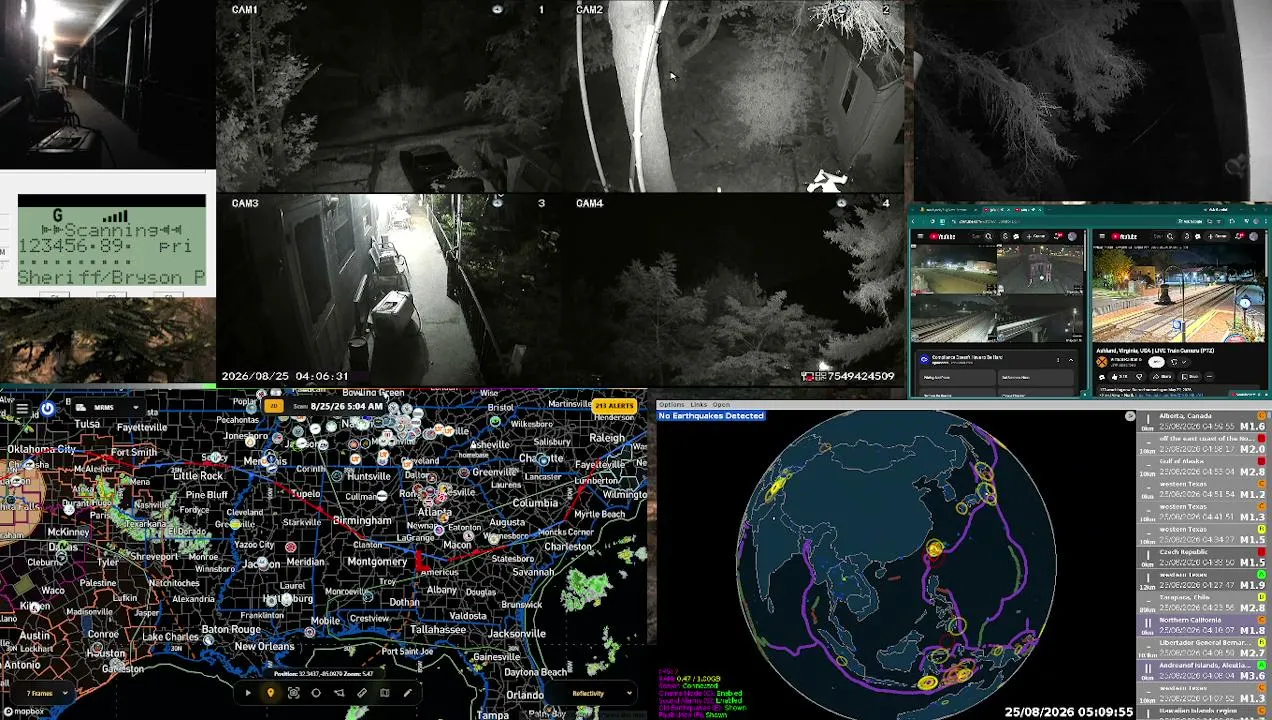The width and height of the screenshot is (1272, 720).
Task: Click the No Earthquakes Detected status label
Action: 711,416
